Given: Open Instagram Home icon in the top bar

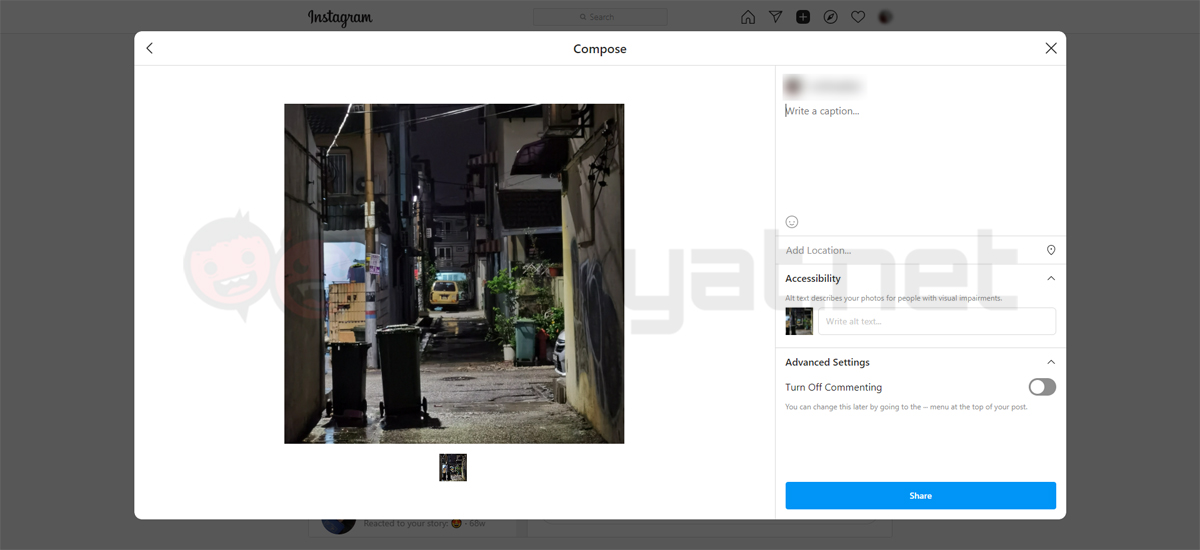Looking at the screenshot, I should 748,17.
